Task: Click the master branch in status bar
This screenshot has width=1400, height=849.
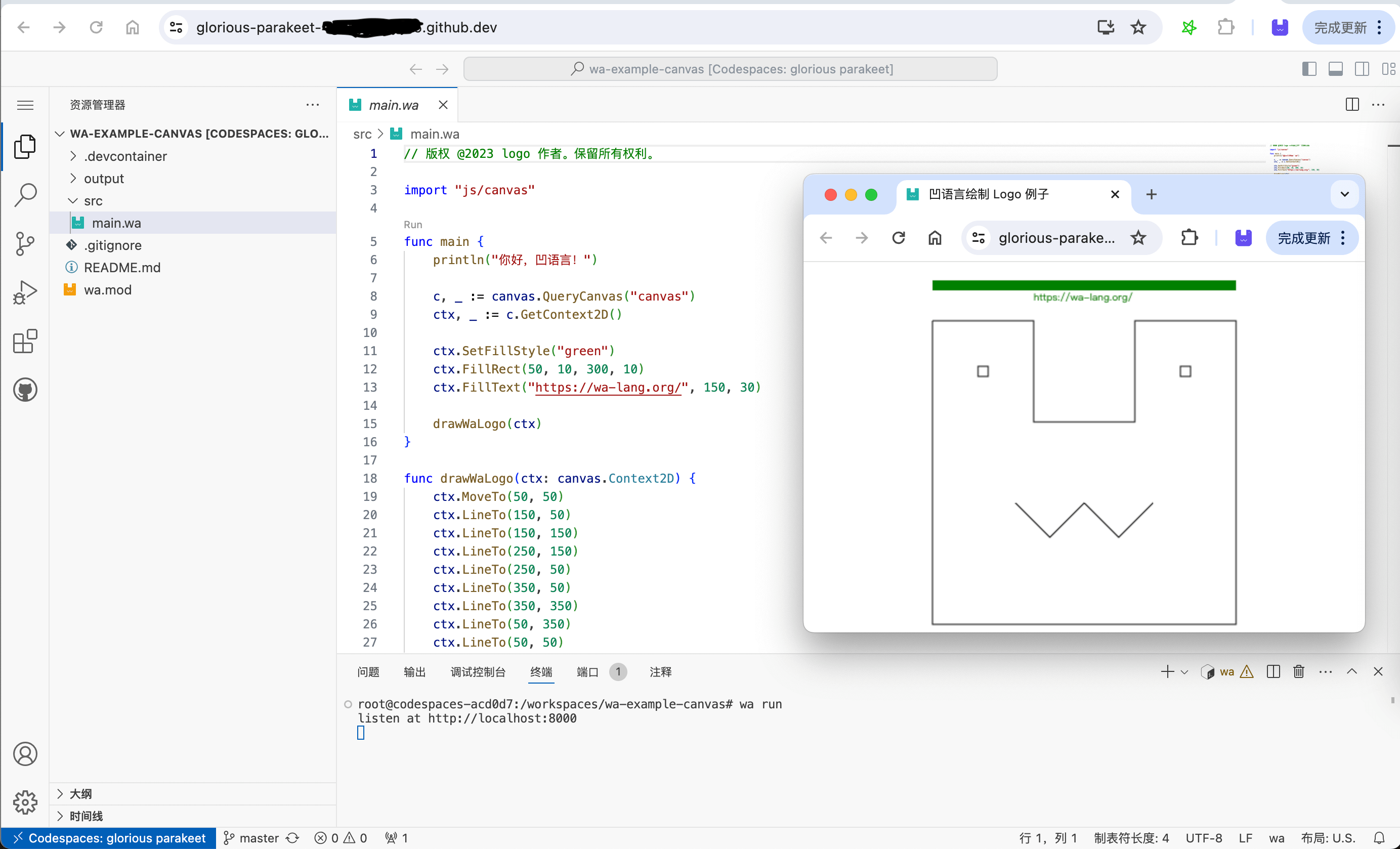Action: tap(251, 838)
